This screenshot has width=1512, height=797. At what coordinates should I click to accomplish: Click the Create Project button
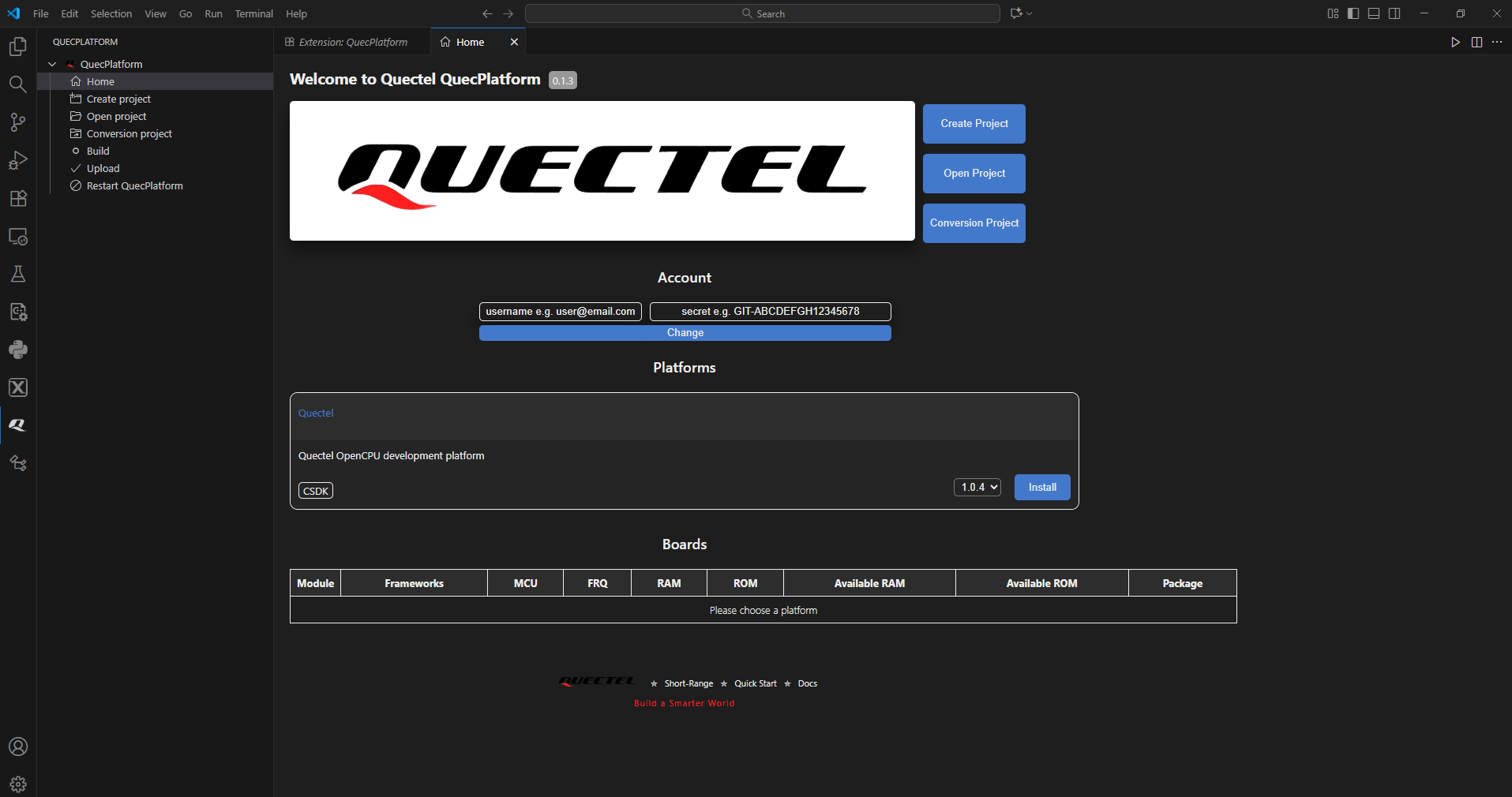tap(974, 124)
